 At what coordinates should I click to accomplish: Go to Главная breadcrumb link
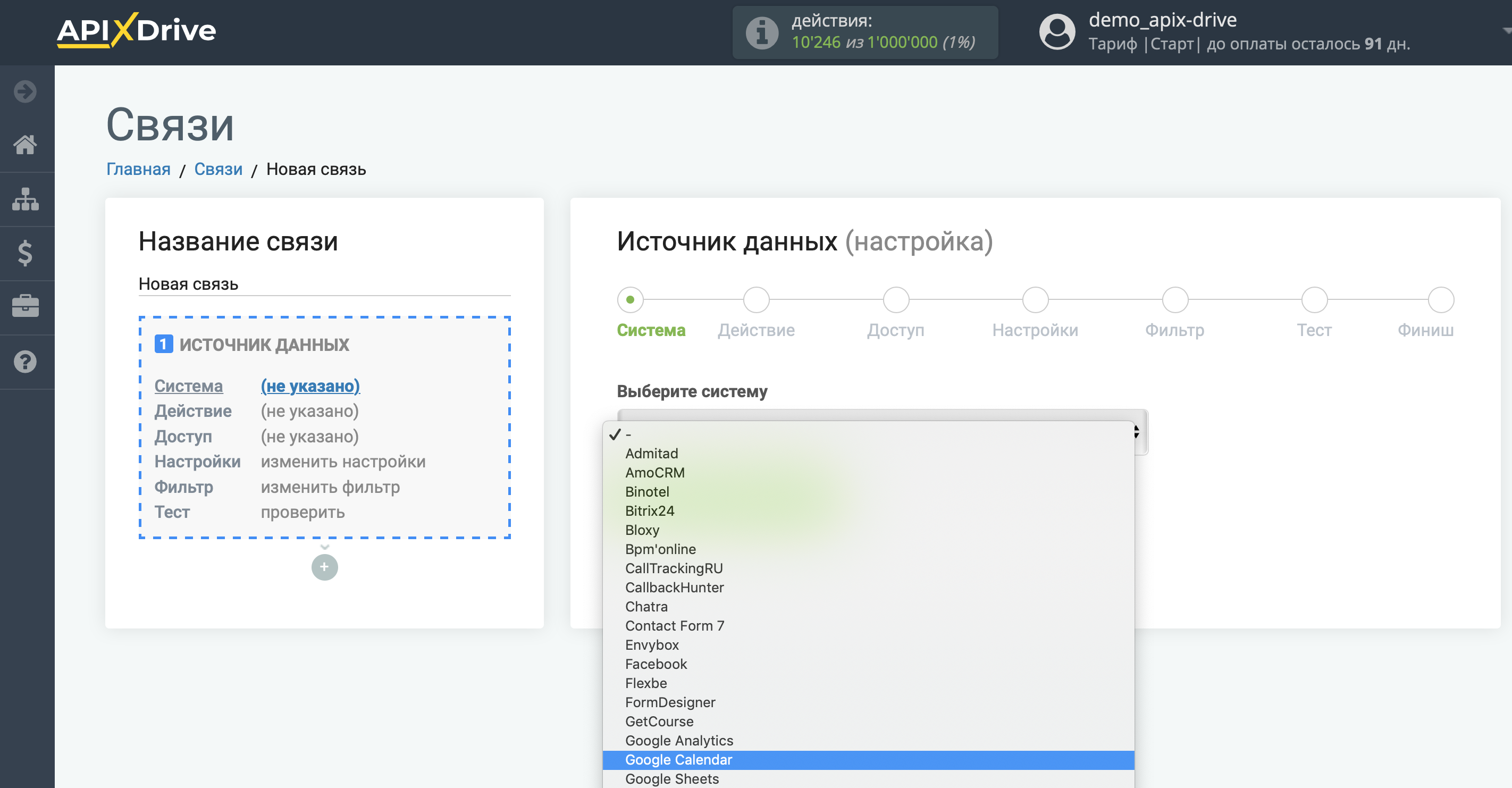point(139,169)
